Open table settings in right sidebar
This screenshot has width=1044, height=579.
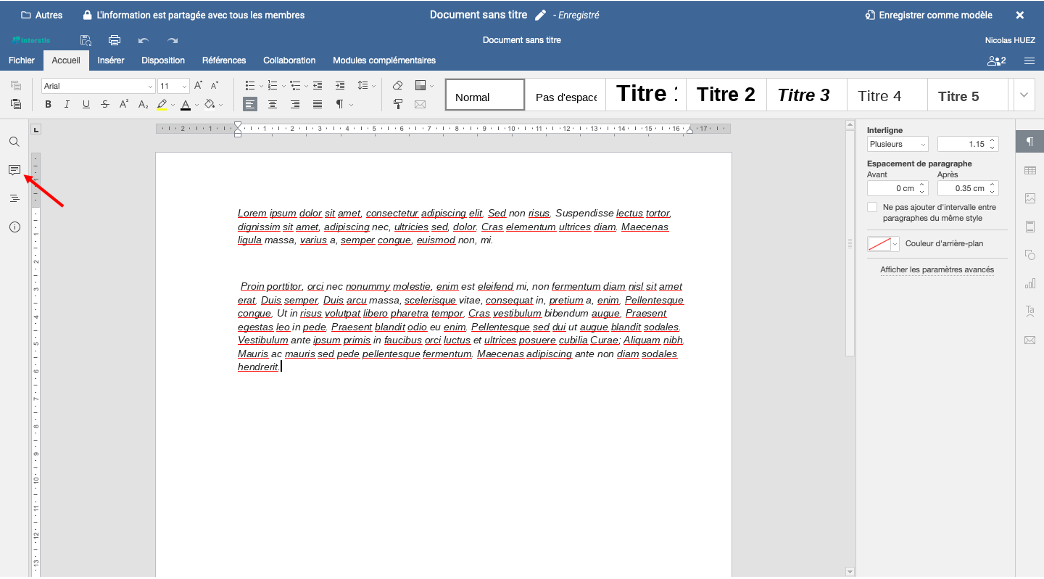[1030, 170]
